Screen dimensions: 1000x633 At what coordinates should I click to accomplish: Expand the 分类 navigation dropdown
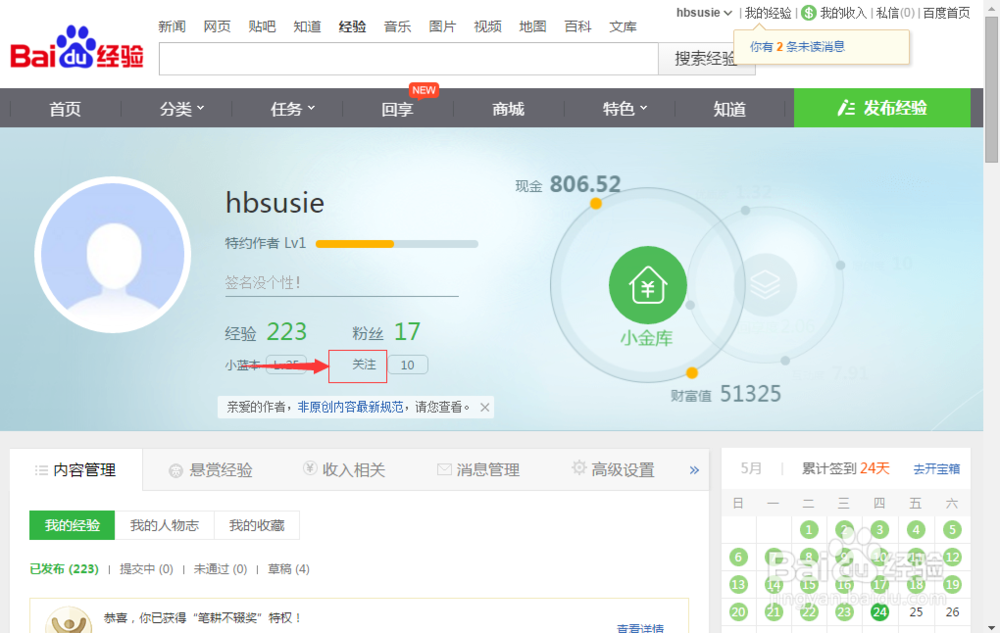[181, 108]
